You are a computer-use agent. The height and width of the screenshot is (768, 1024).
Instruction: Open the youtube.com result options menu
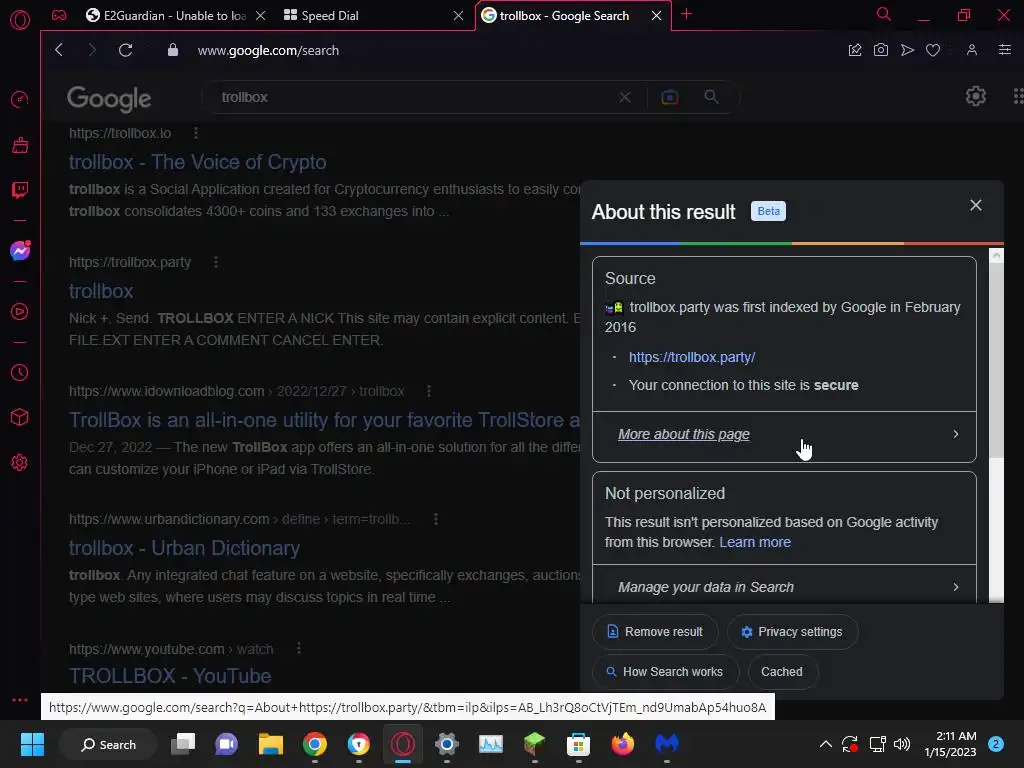[299, 648]
